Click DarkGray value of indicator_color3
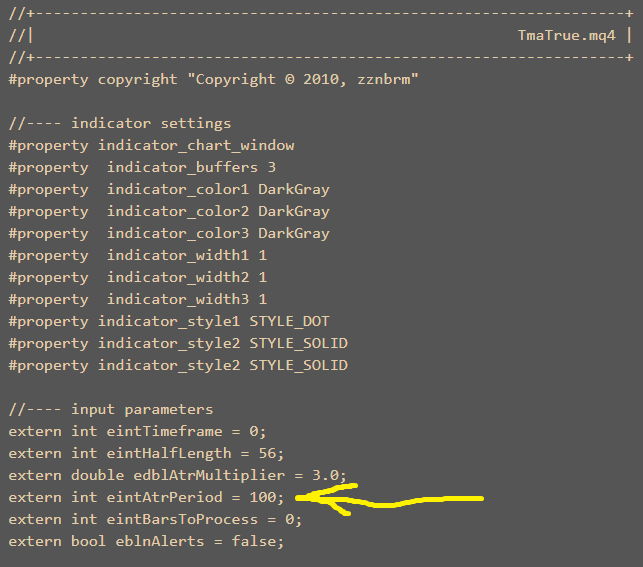The width and height of the screenshot is (643, 567). point(294,233)
